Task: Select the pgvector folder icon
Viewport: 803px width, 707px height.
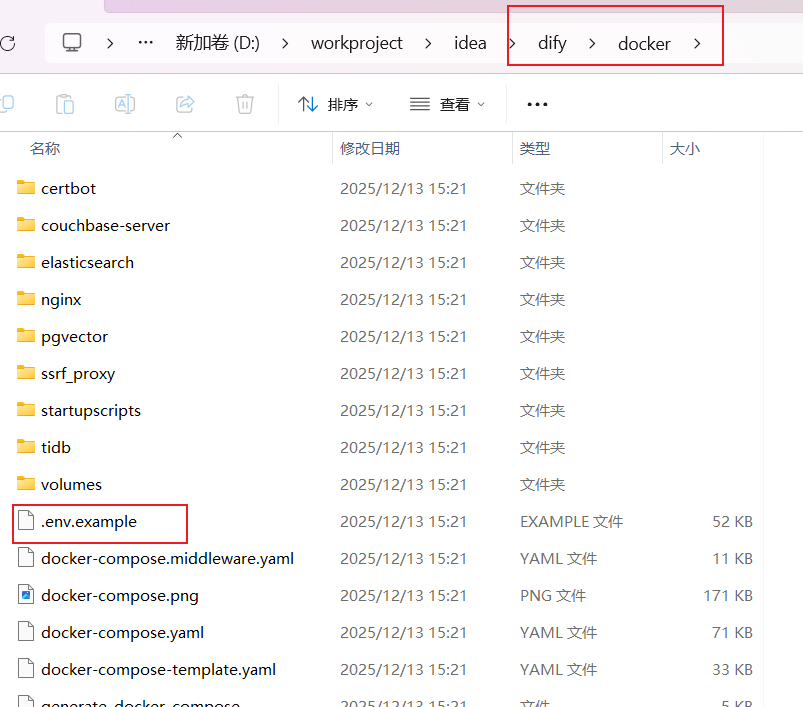Action: pos(26,335)
